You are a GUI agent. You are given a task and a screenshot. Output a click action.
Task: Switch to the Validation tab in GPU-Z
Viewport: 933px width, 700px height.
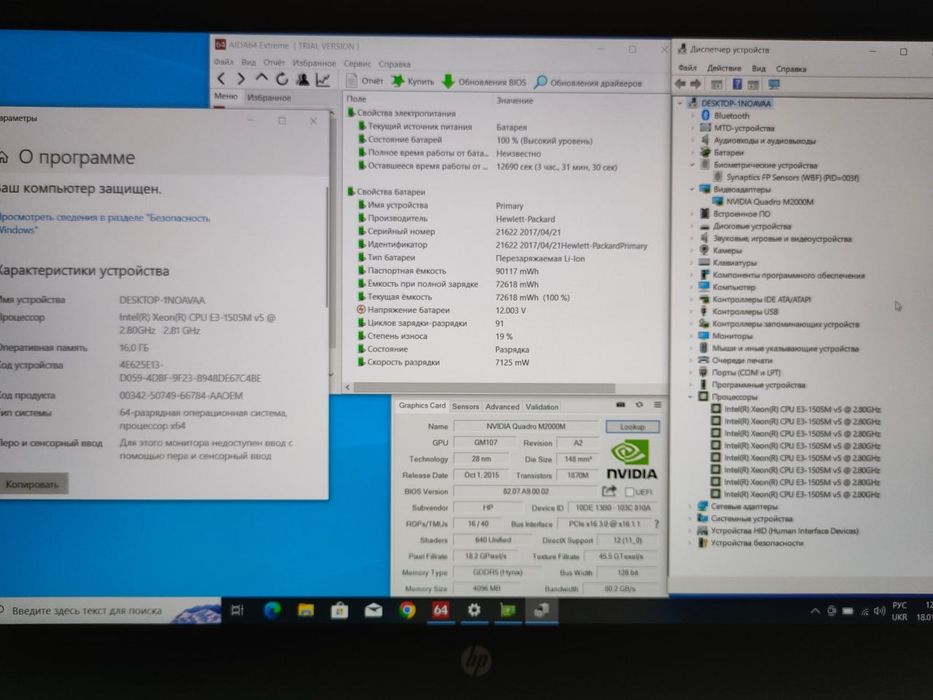coord(541,407)
